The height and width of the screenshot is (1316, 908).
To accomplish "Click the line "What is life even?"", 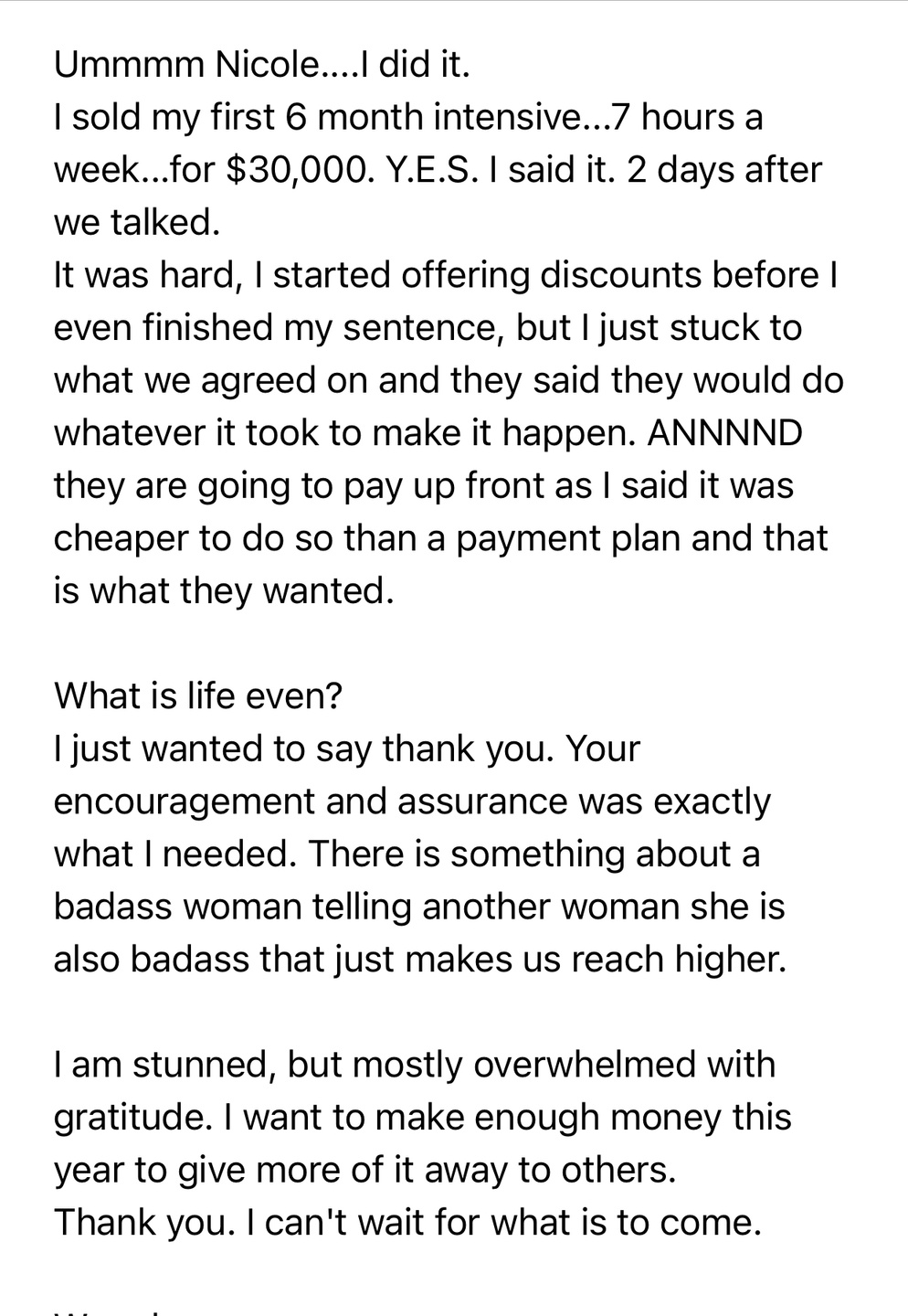I will coord(198,696).
